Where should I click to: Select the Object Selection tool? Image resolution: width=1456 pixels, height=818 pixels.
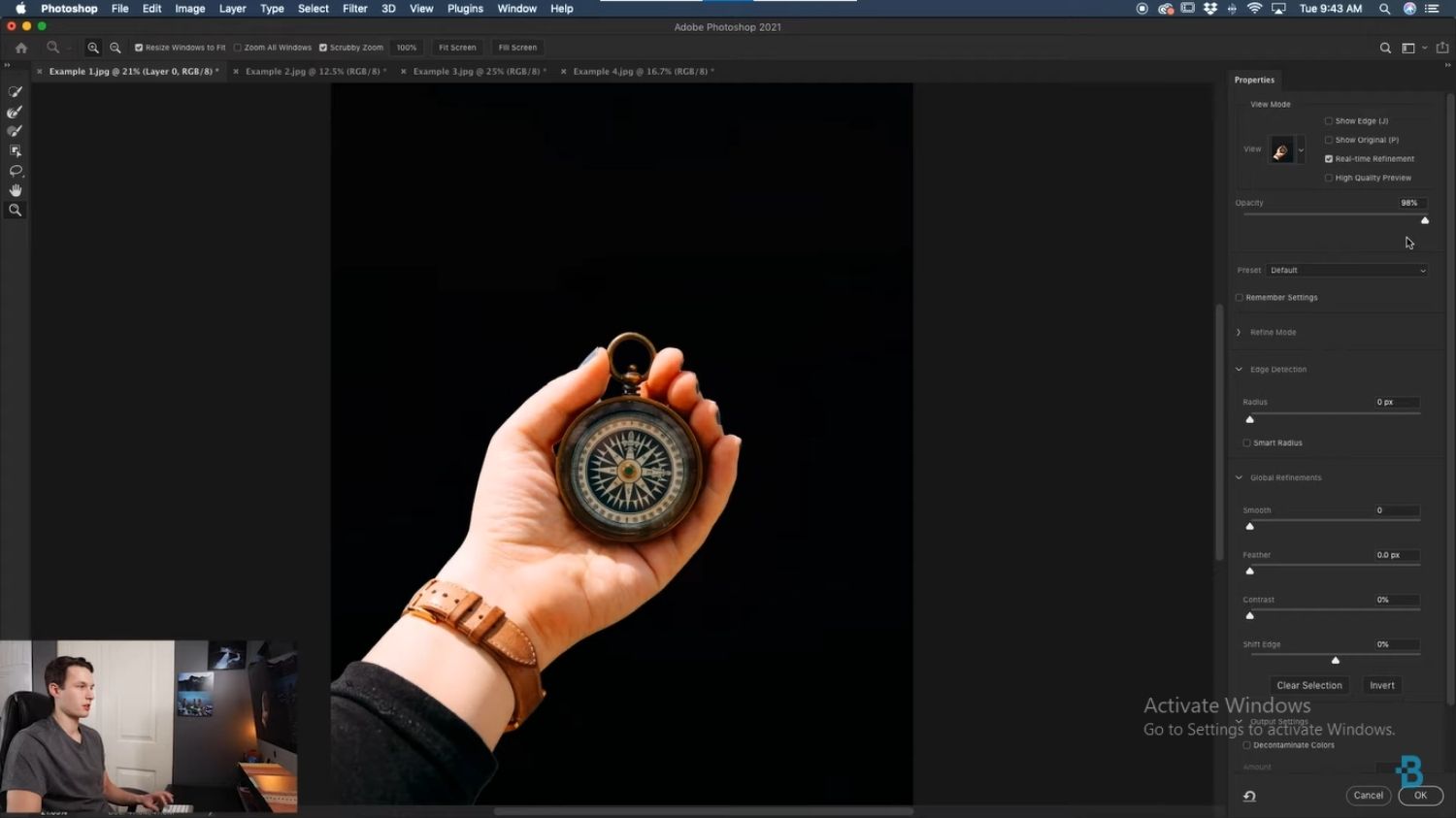15,150
